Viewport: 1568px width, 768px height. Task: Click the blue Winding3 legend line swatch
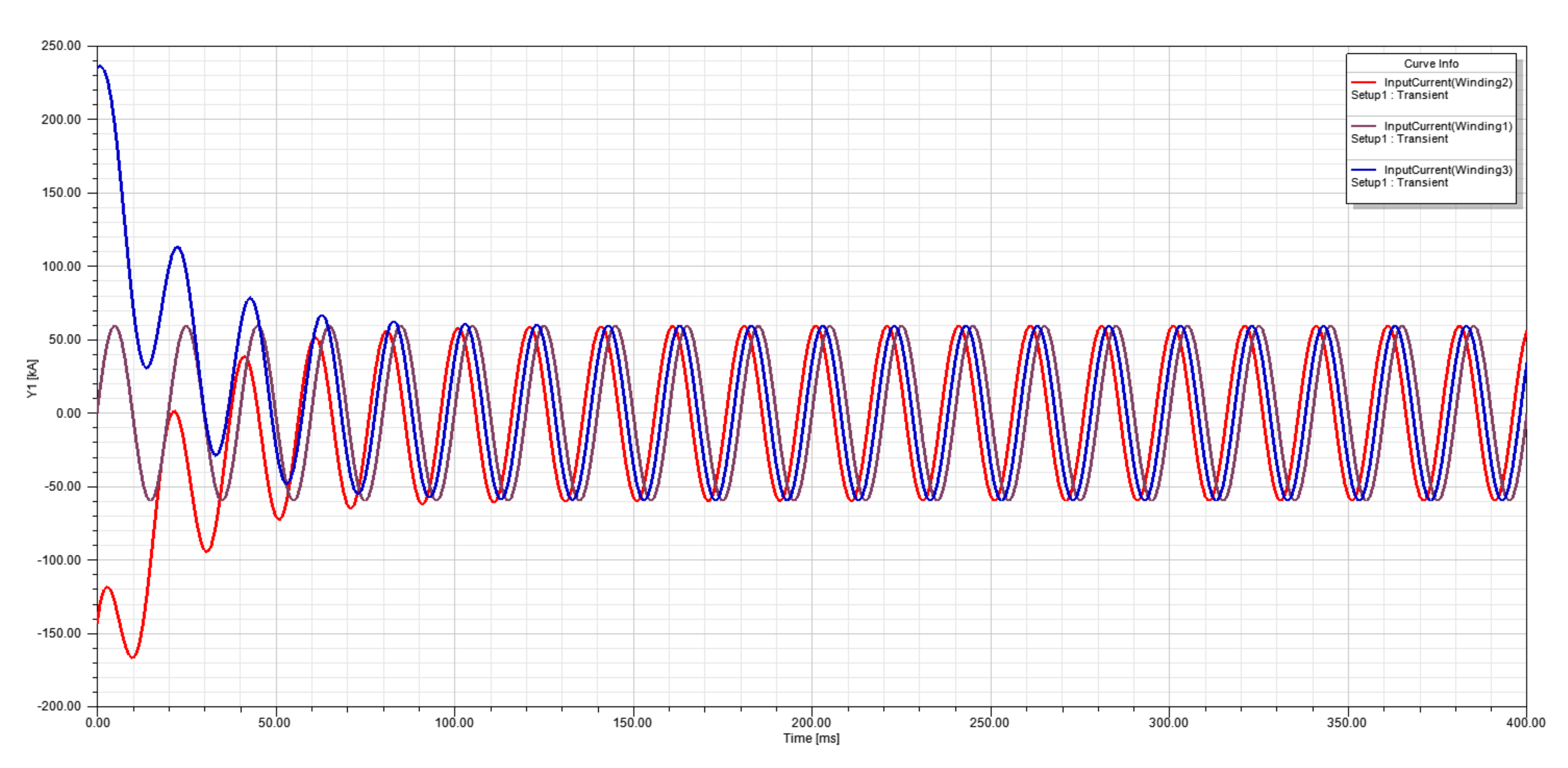tap(1363, 170)
